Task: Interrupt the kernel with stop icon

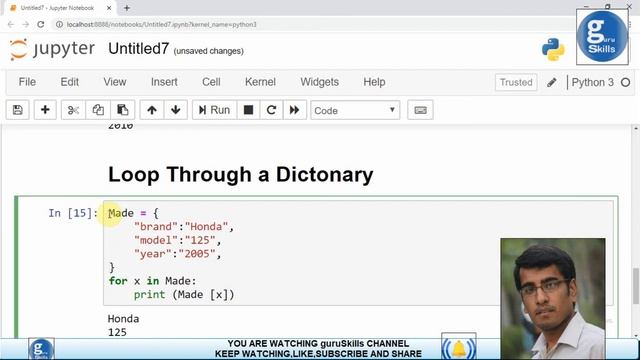Action: coord(248,110)
